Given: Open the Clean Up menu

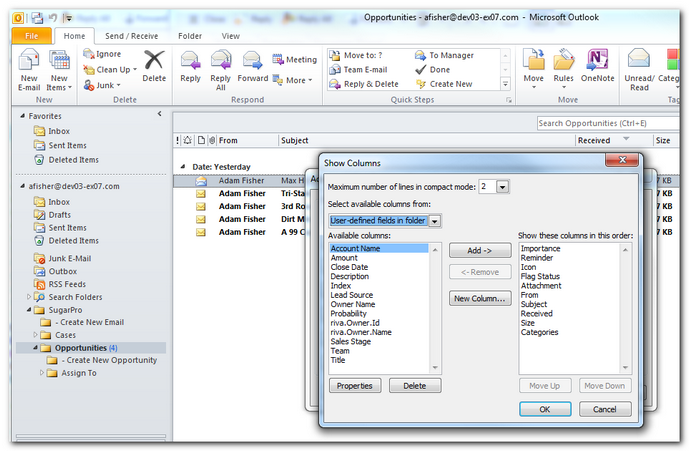Looking at the screenshot, I should (x=110, y=69).
